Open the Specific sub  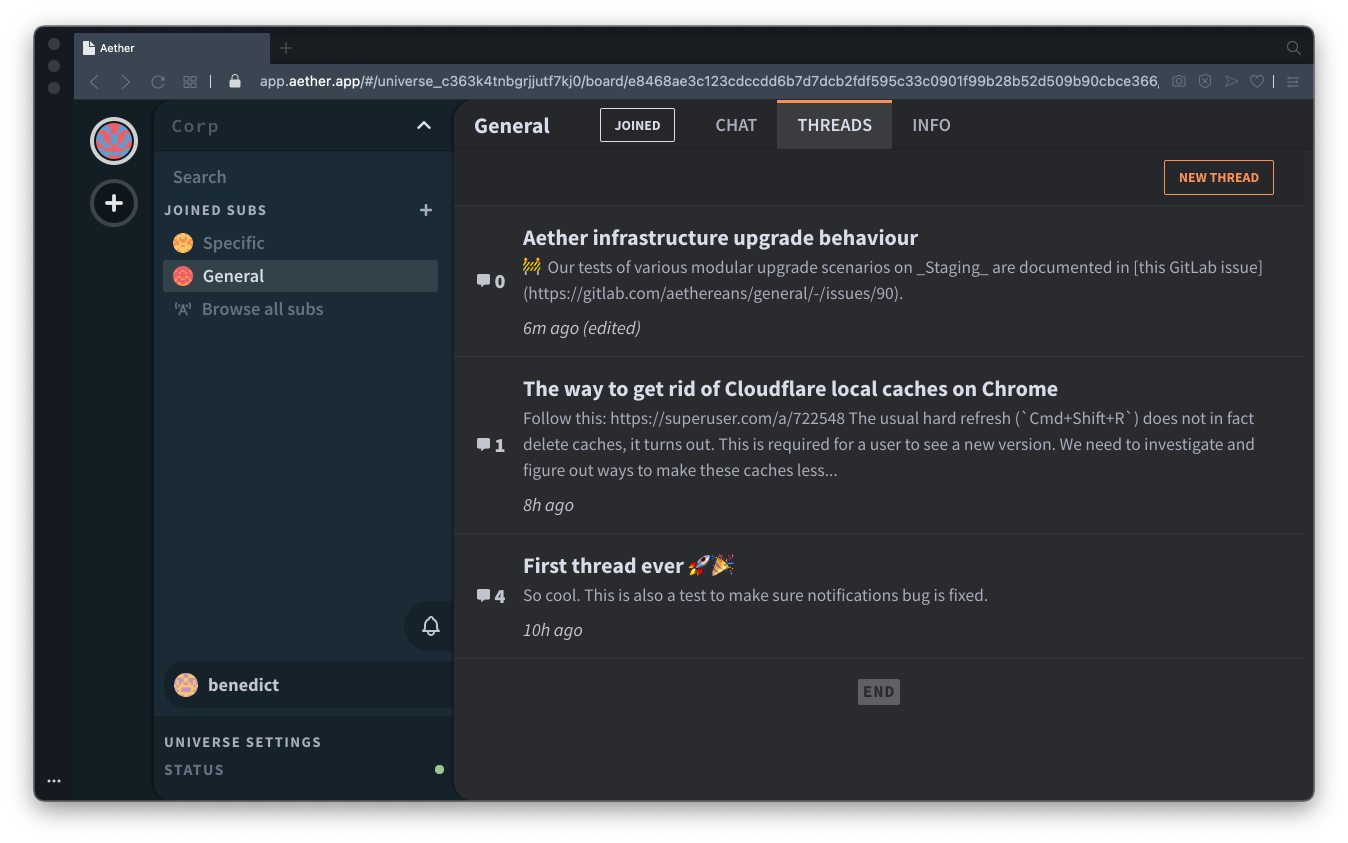(x=300, y=243)
